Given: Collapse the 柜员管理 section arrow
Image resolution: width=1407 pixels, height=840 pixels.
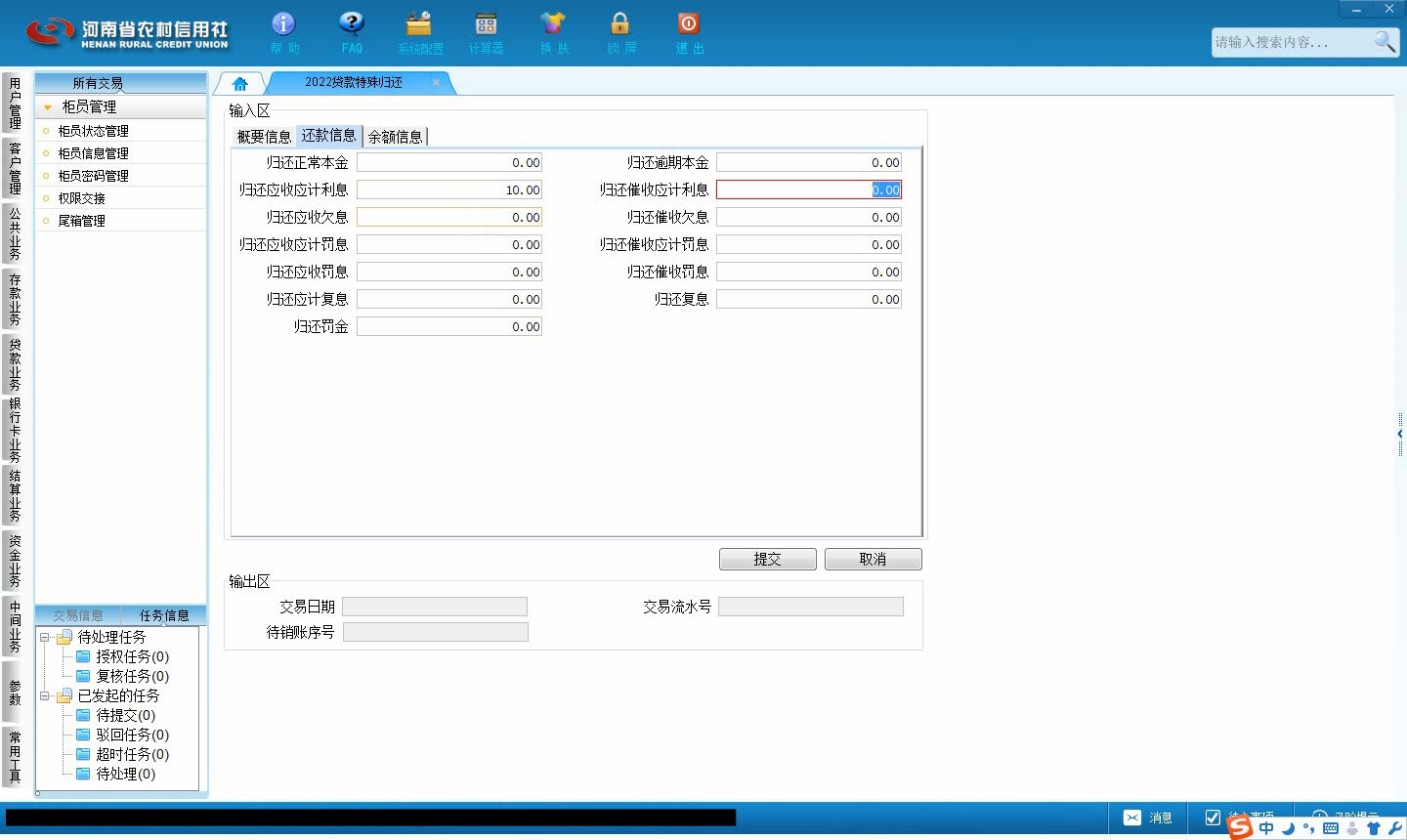Looking at the screenshot, I should pyautogui.click(x=47, y=107).
